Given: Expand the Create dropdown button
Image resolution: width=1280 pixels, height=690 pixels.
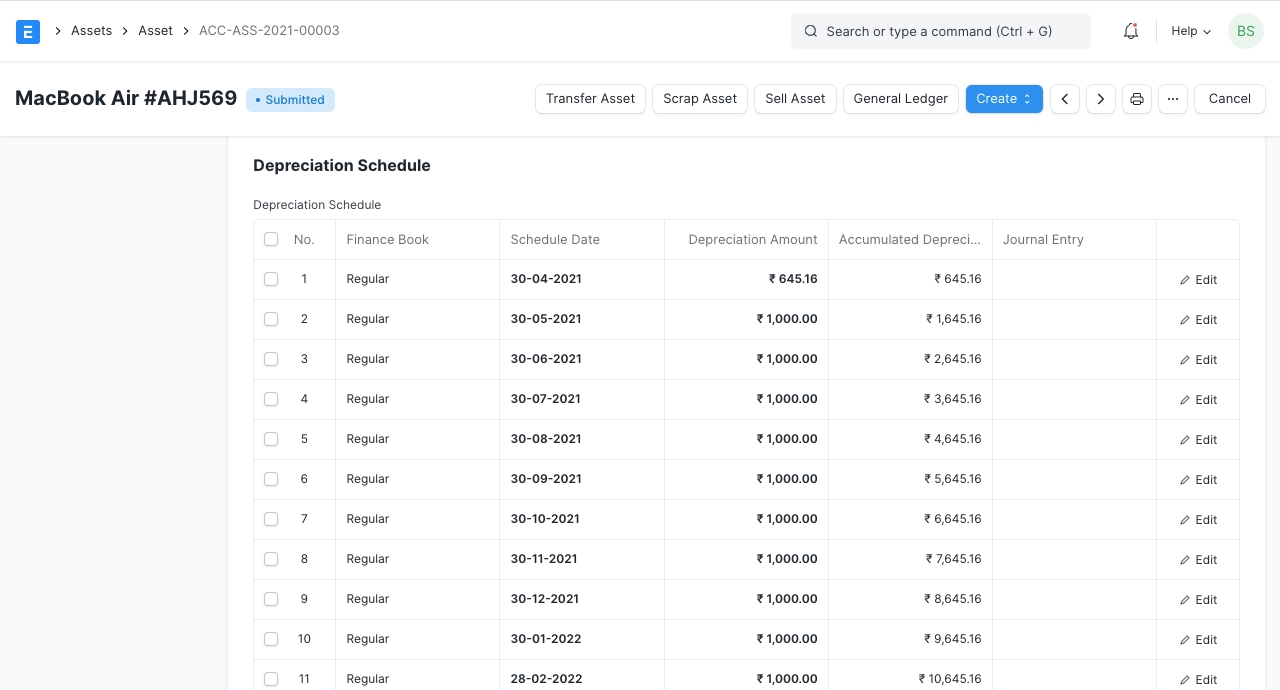Looking at the screenshot, I should point(1004,99).
